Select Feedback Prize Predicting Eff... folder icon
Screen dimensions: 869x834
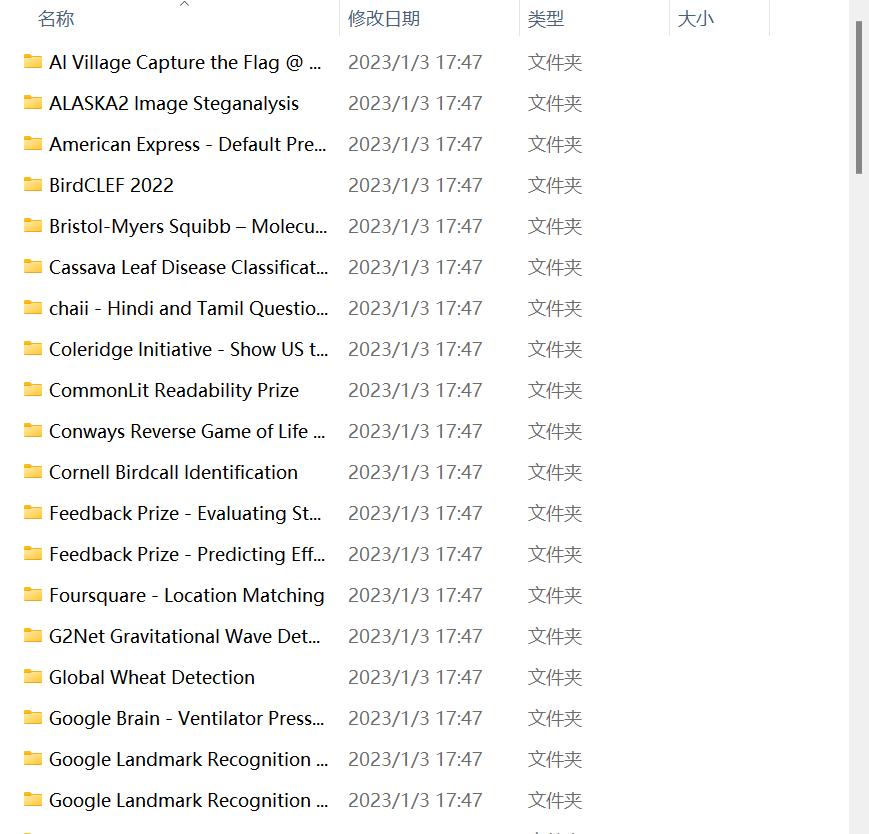pos(33,553)
